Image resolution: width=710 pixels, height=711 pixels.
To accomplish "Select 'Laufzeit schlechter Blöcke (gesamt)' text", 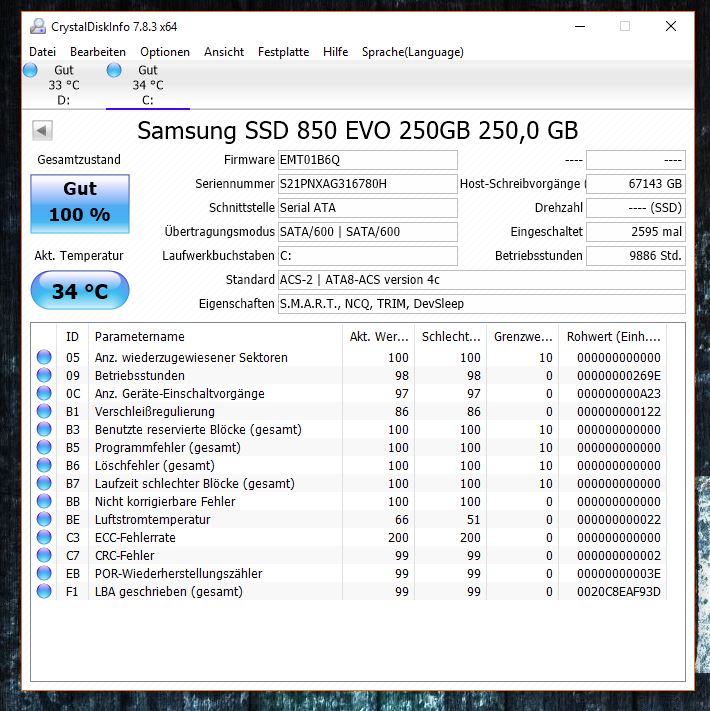I will 195,484.
